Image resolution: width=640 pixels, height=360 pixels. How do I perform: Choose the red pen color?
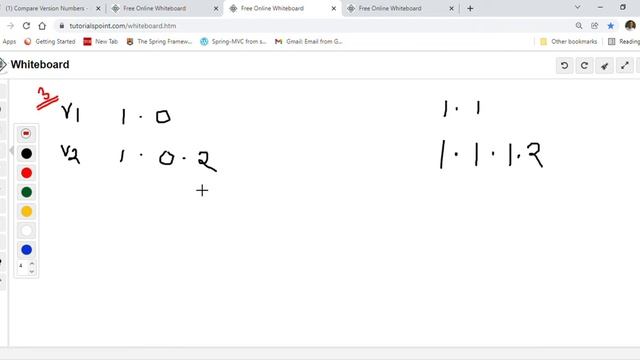click(27, 173)
